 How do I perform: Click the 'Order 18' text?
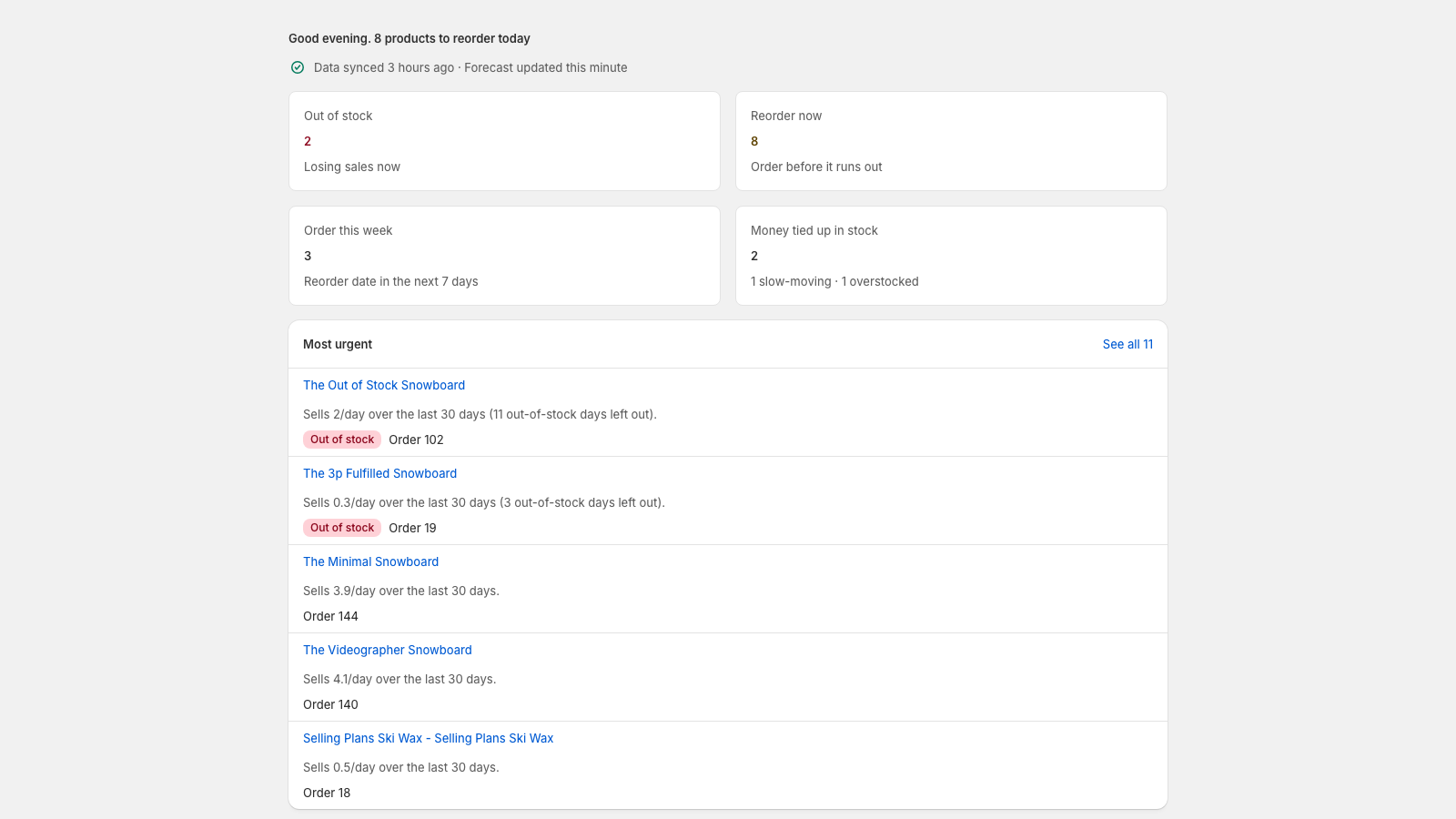click(x=327, y=793)
